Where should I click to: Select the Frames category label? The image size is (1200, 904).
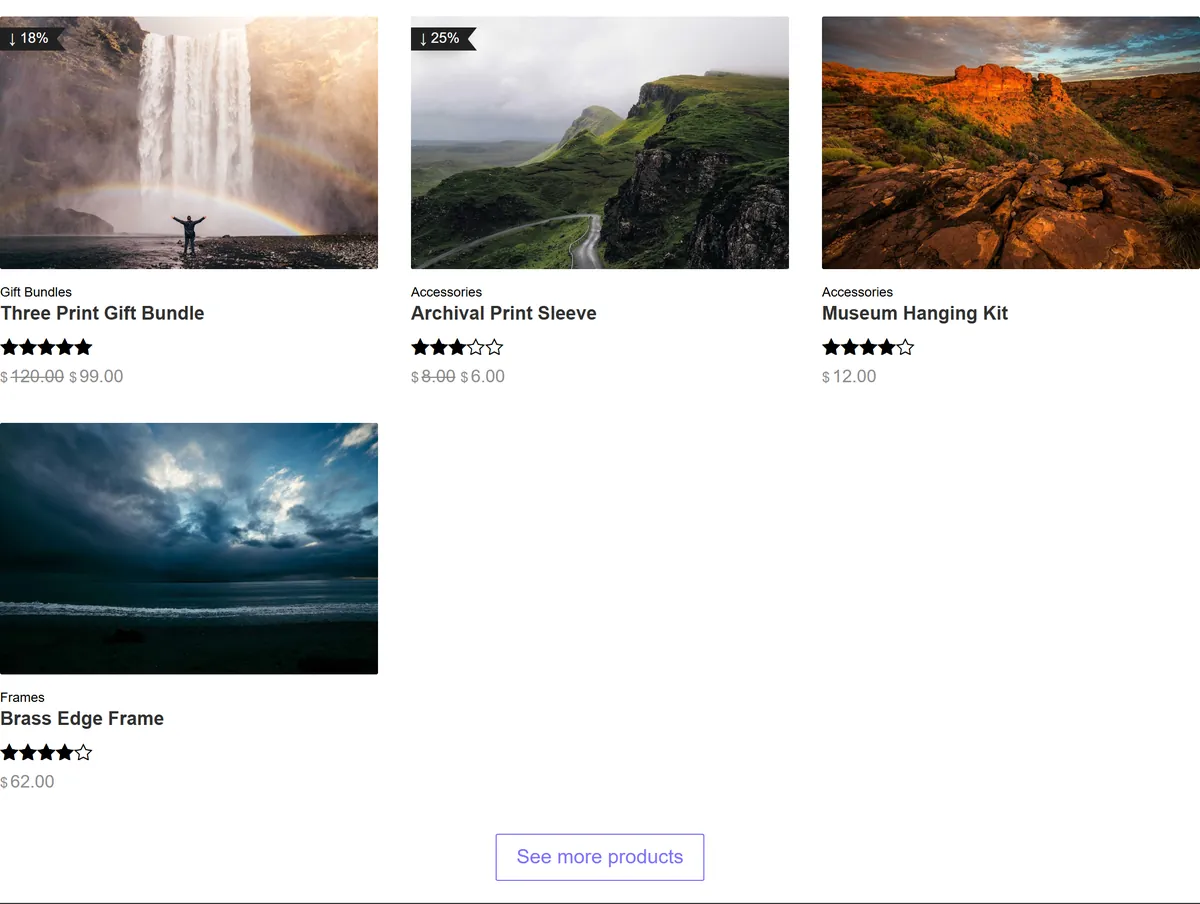(x=22, y=697)
